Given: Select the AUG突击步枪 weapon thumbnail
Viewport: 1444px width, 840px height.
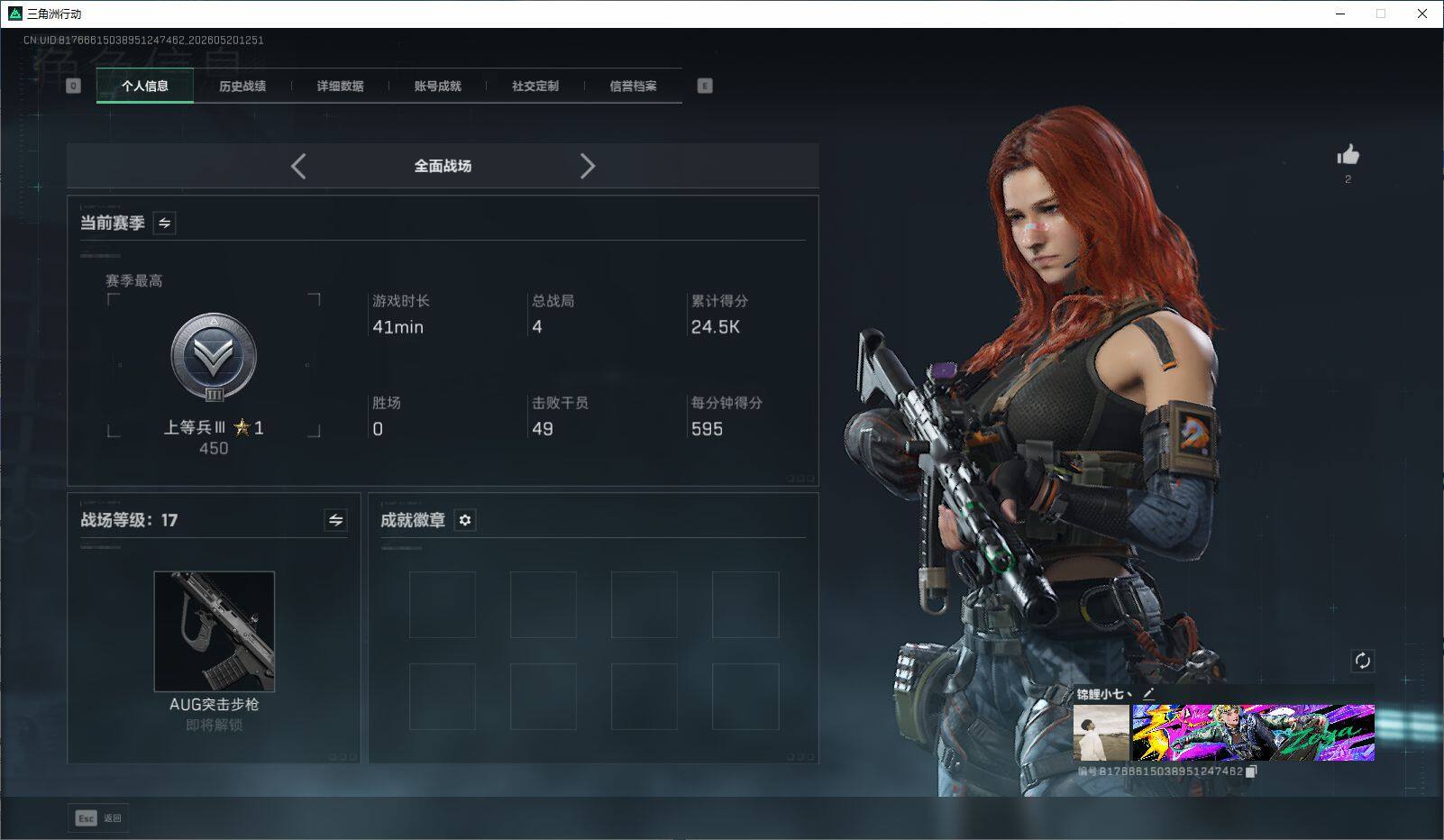Looking at the screenshot, I should pos(215,631).
